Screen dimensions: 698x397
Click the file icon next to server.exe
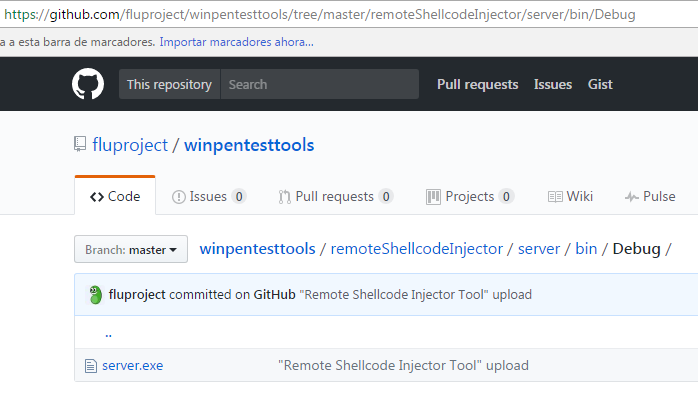[x=91, y=366]
